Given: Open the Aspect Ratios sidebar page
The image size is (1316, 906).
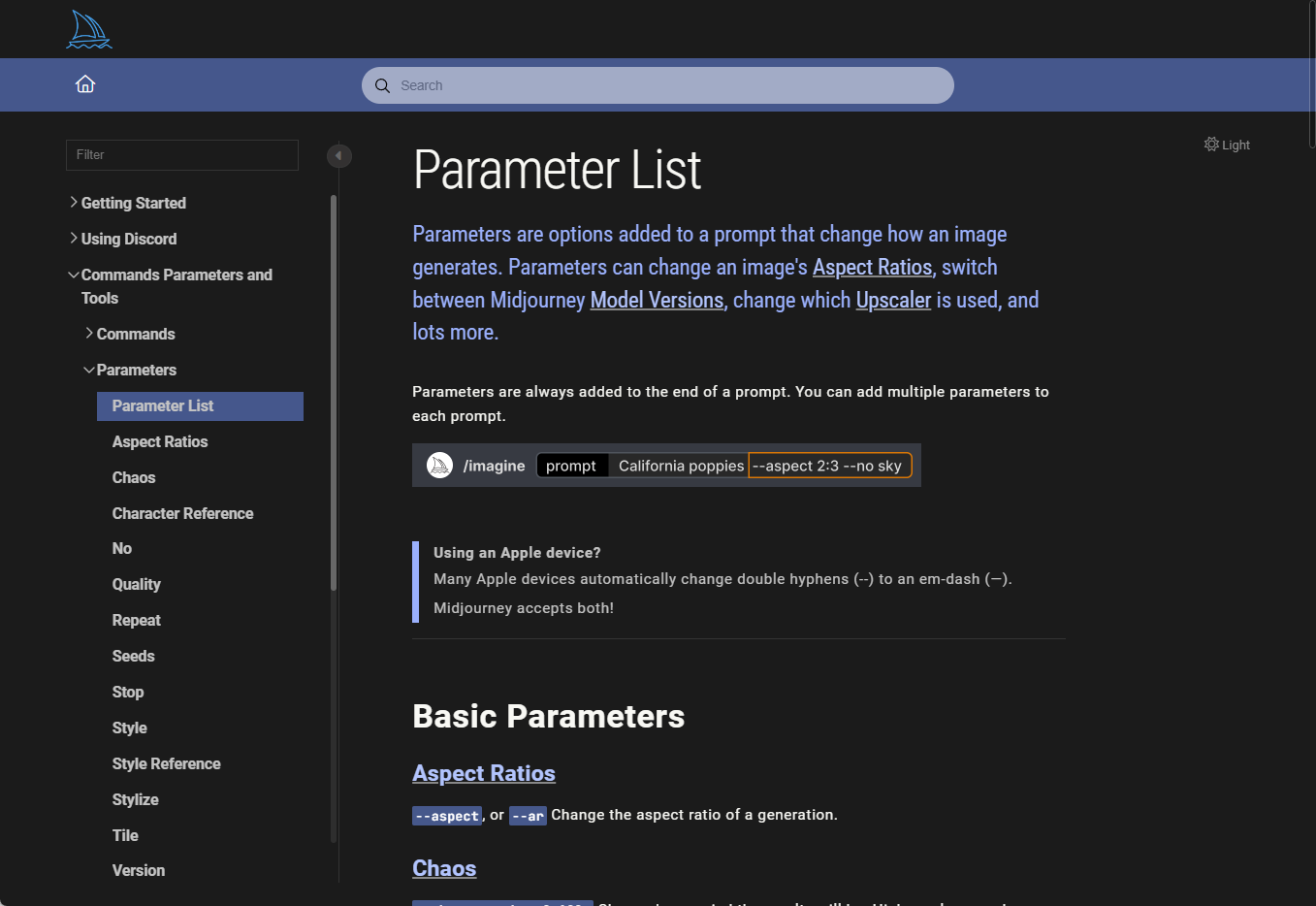Looking at the screenshot, I should (160, 441).
